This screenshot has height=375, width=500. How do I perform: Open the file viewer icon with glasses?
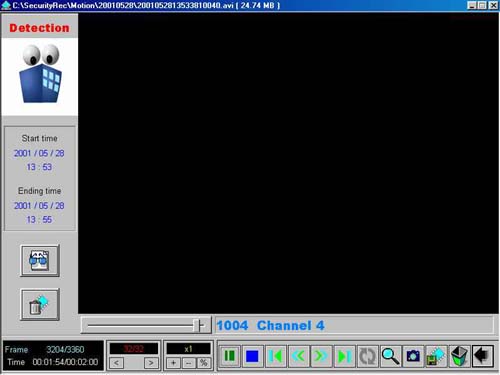[x=40, y=260]
